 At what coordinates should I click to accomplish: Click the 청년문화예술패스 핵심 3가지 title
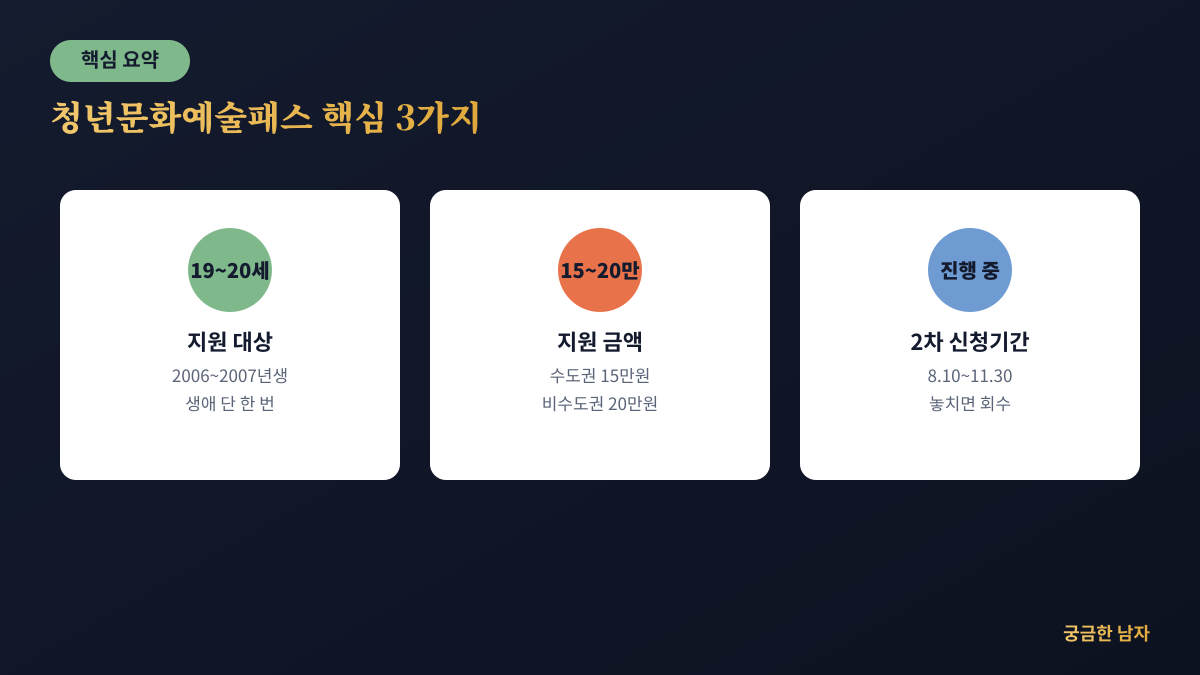pos(265,117)
